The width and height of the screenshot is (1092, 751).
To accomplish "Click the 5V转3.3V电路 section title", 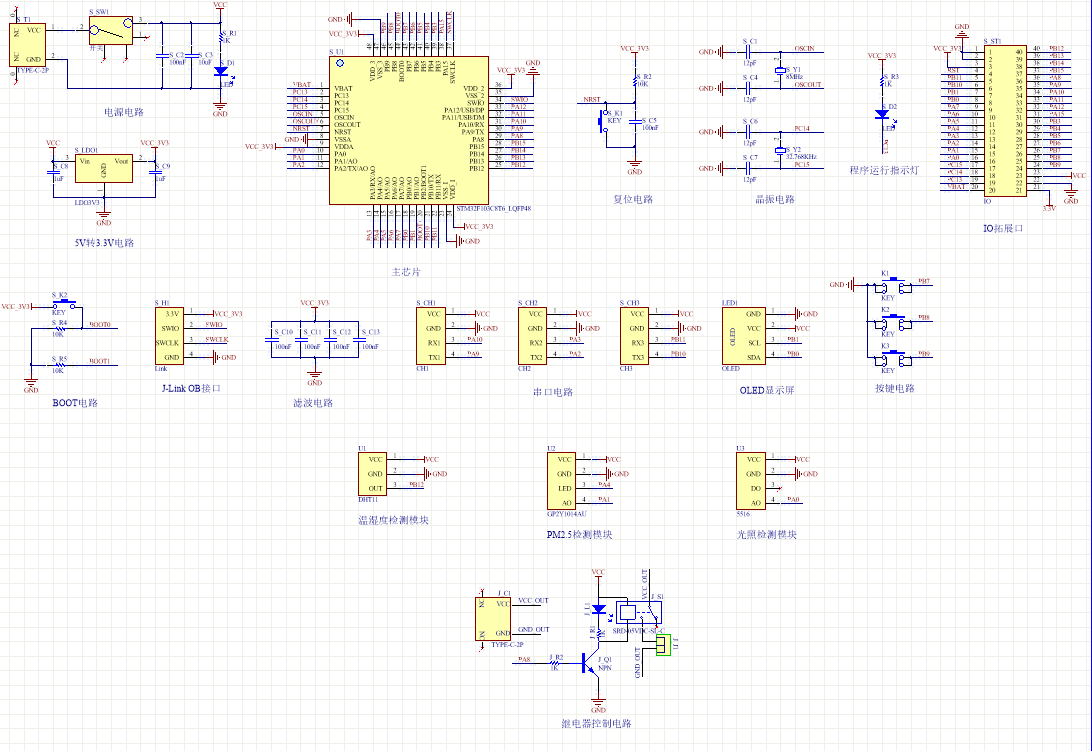I will pos(104,243).
